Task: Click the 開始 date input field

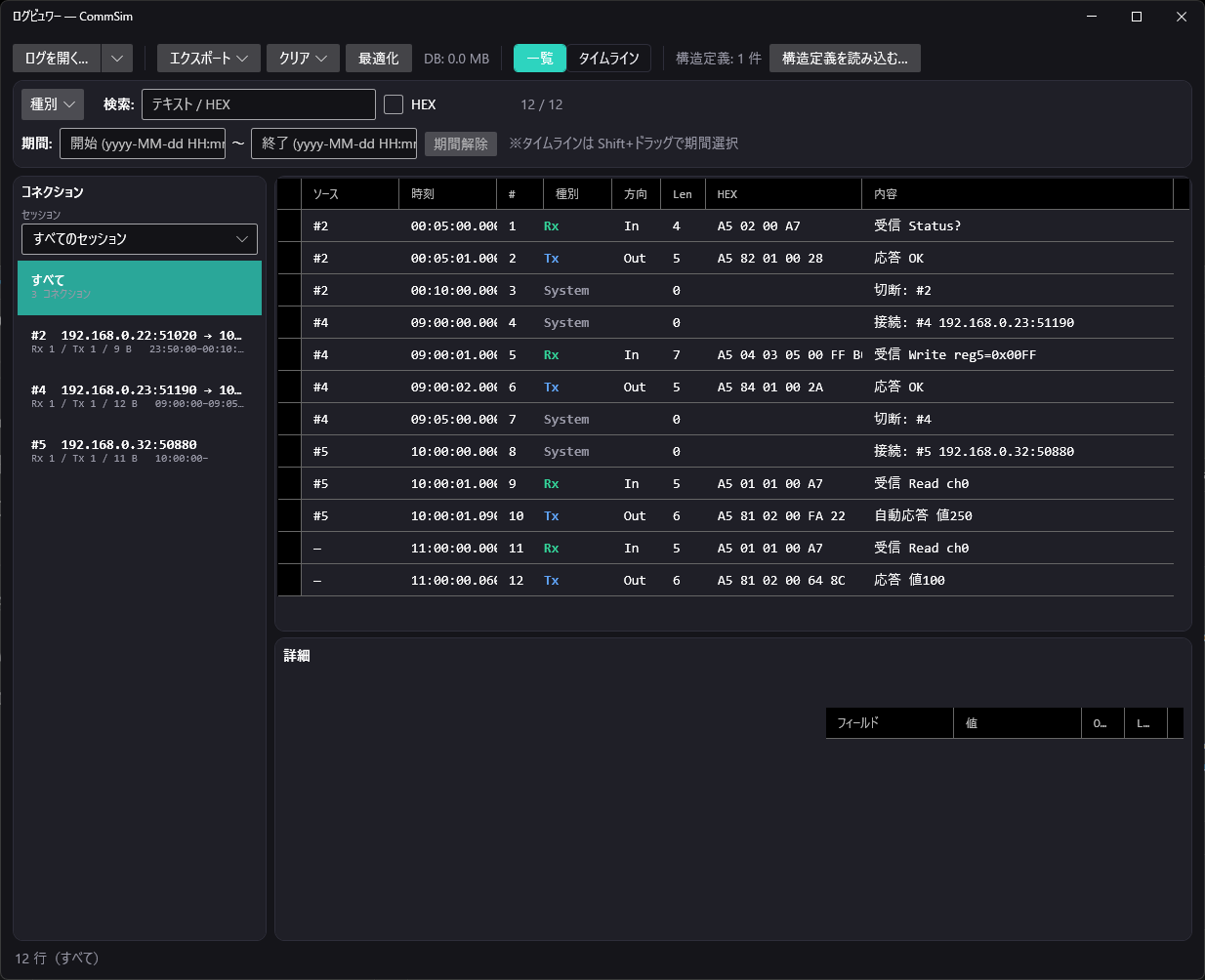Action: coord(143,143)
